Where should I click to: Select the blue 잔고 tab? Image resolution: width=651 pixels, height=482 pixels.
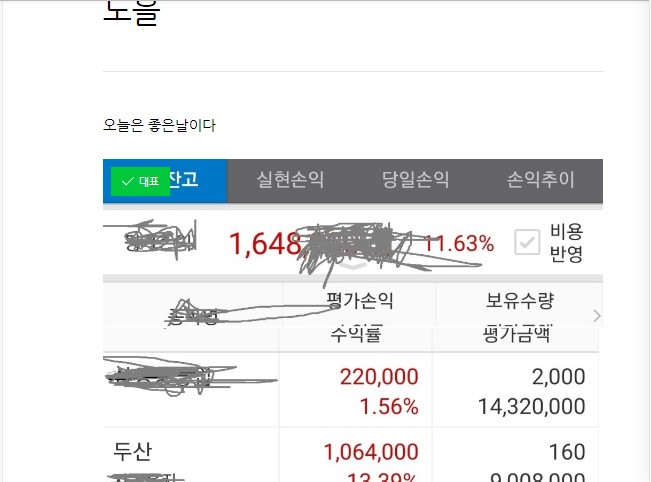point(165,181)
